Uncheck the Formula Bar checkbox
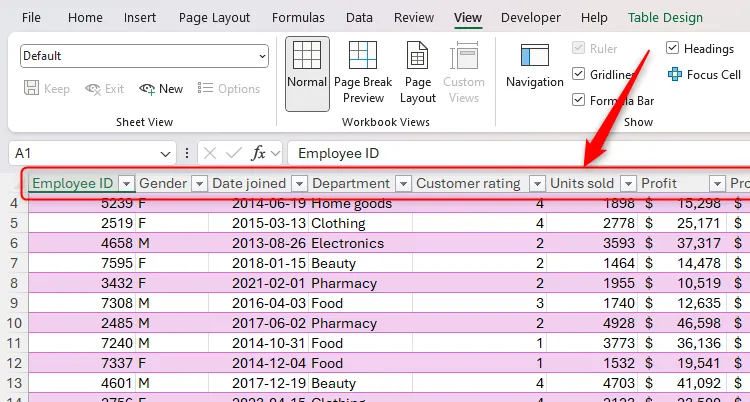The height and width of the screenshot is (402, 750). [579, 100]
